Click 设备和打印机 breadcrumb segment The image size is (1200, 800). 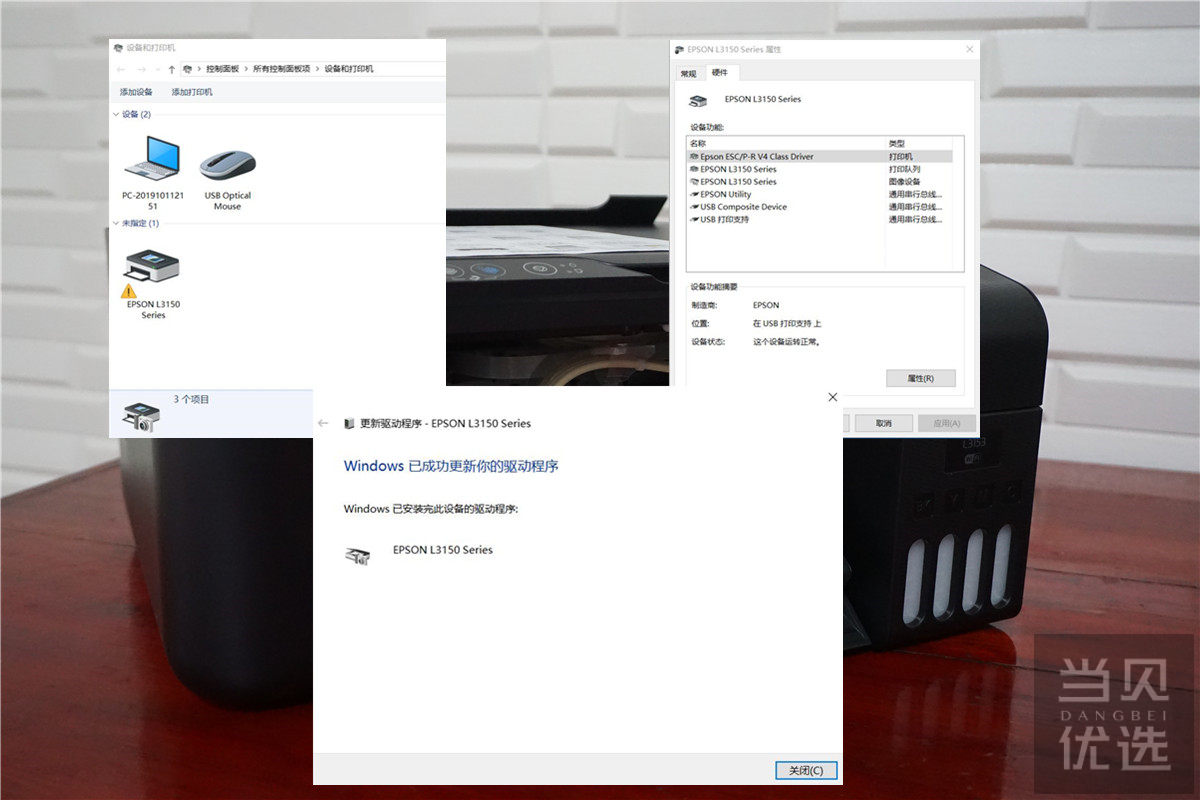point(349,69)
